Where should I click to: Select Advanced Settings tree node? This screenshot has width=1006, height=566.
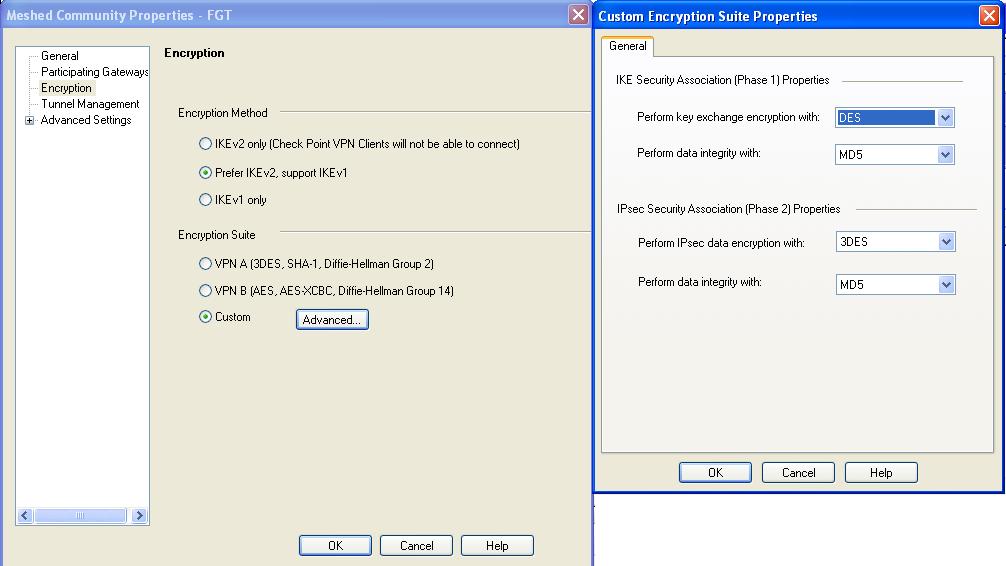[86, 120]
